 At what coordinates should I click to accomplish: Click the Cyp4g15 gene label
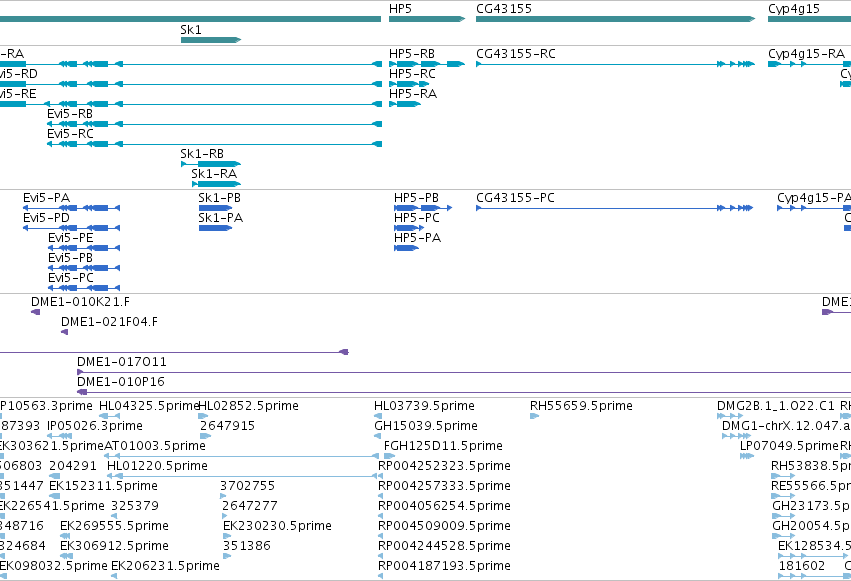(793, 9)
